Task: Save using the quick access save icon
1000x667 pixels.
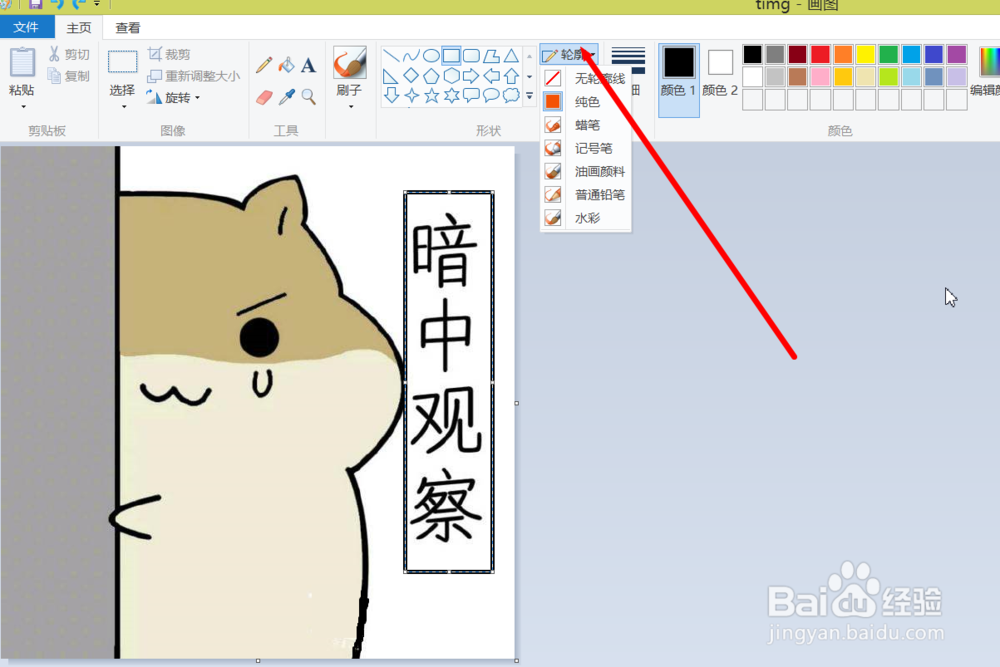Action: tap(36, 4)
